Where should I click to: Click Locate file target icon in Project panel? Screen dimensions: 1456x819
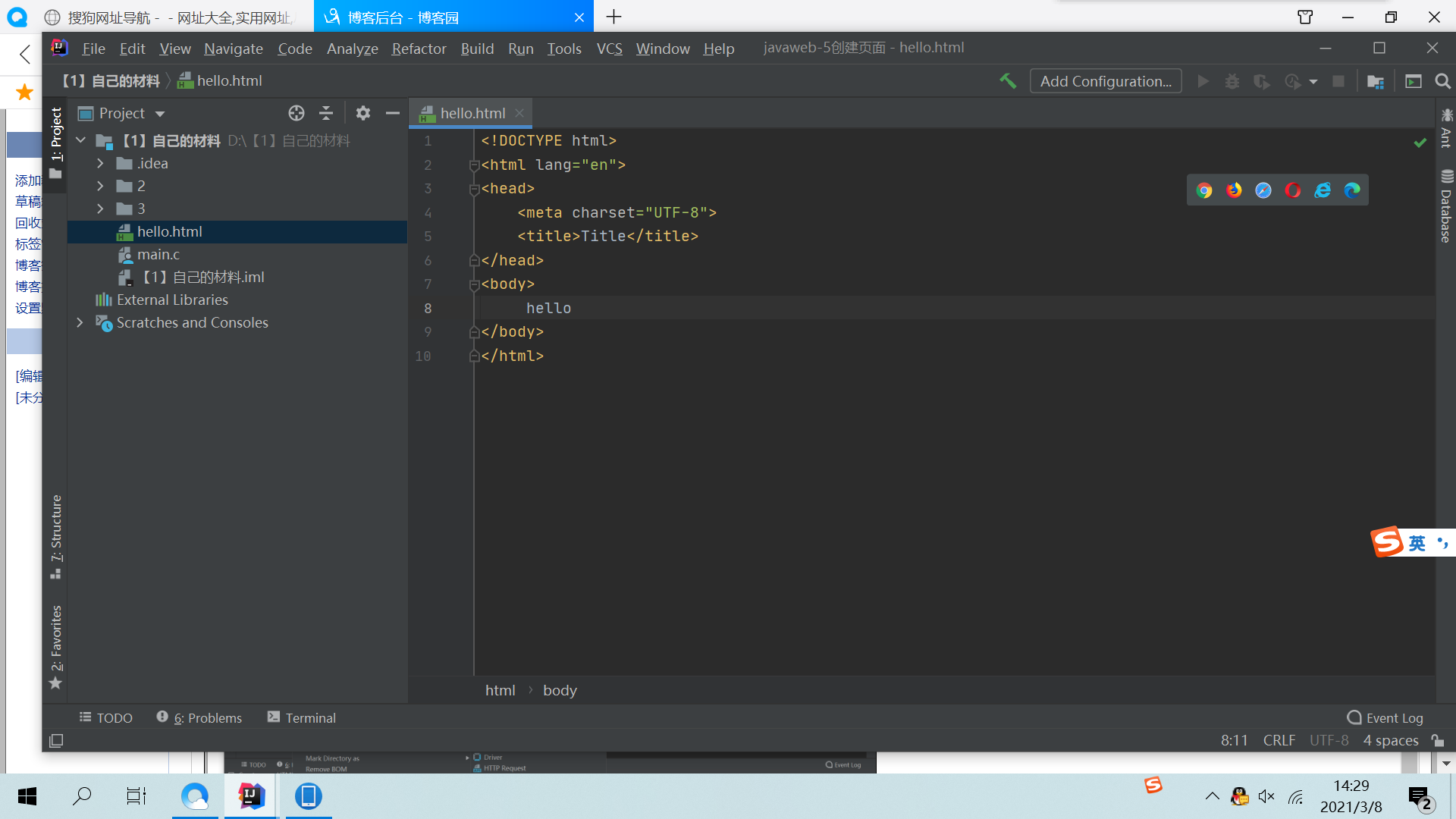[x=297, y=113]
